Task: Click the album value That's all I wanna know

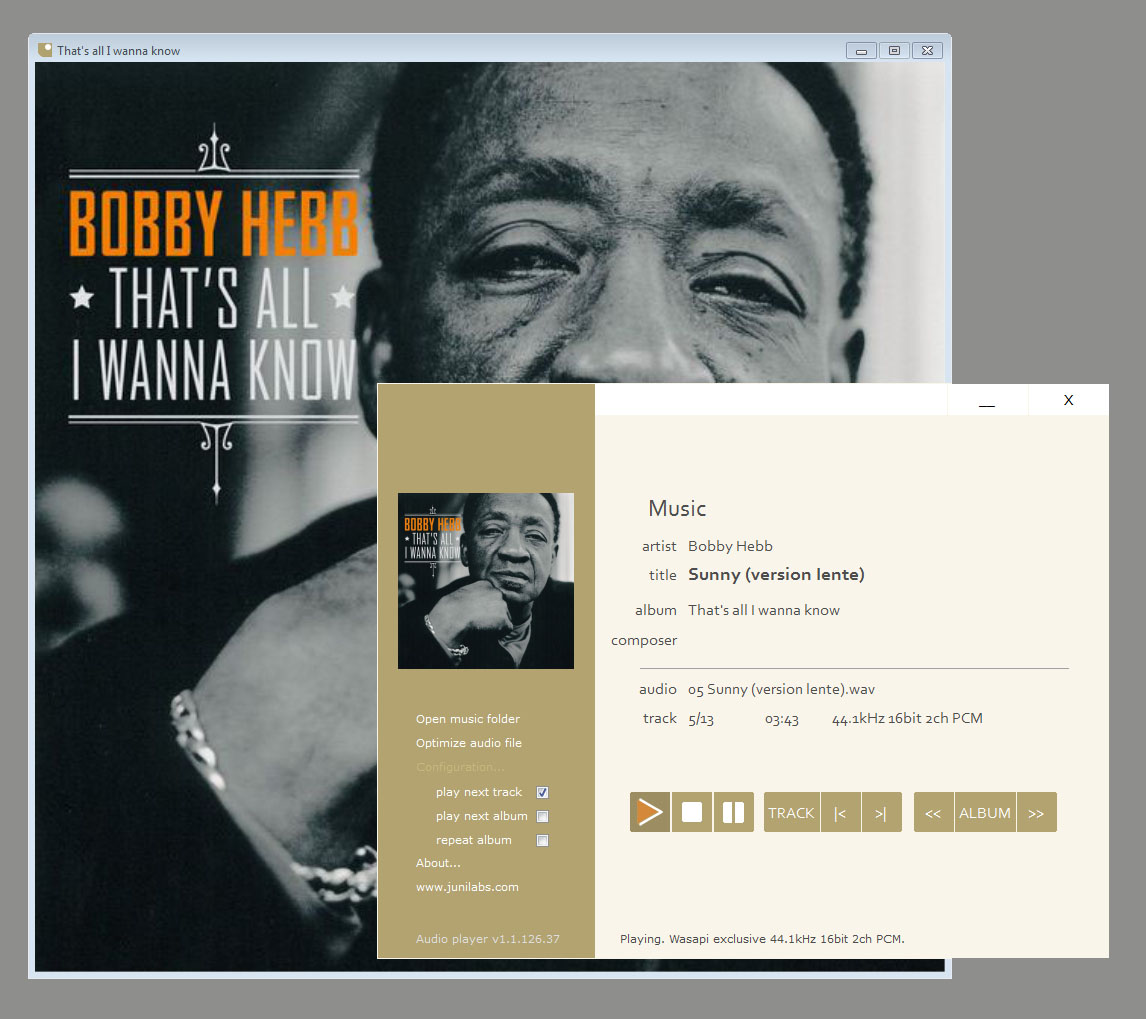Action: 764,610
